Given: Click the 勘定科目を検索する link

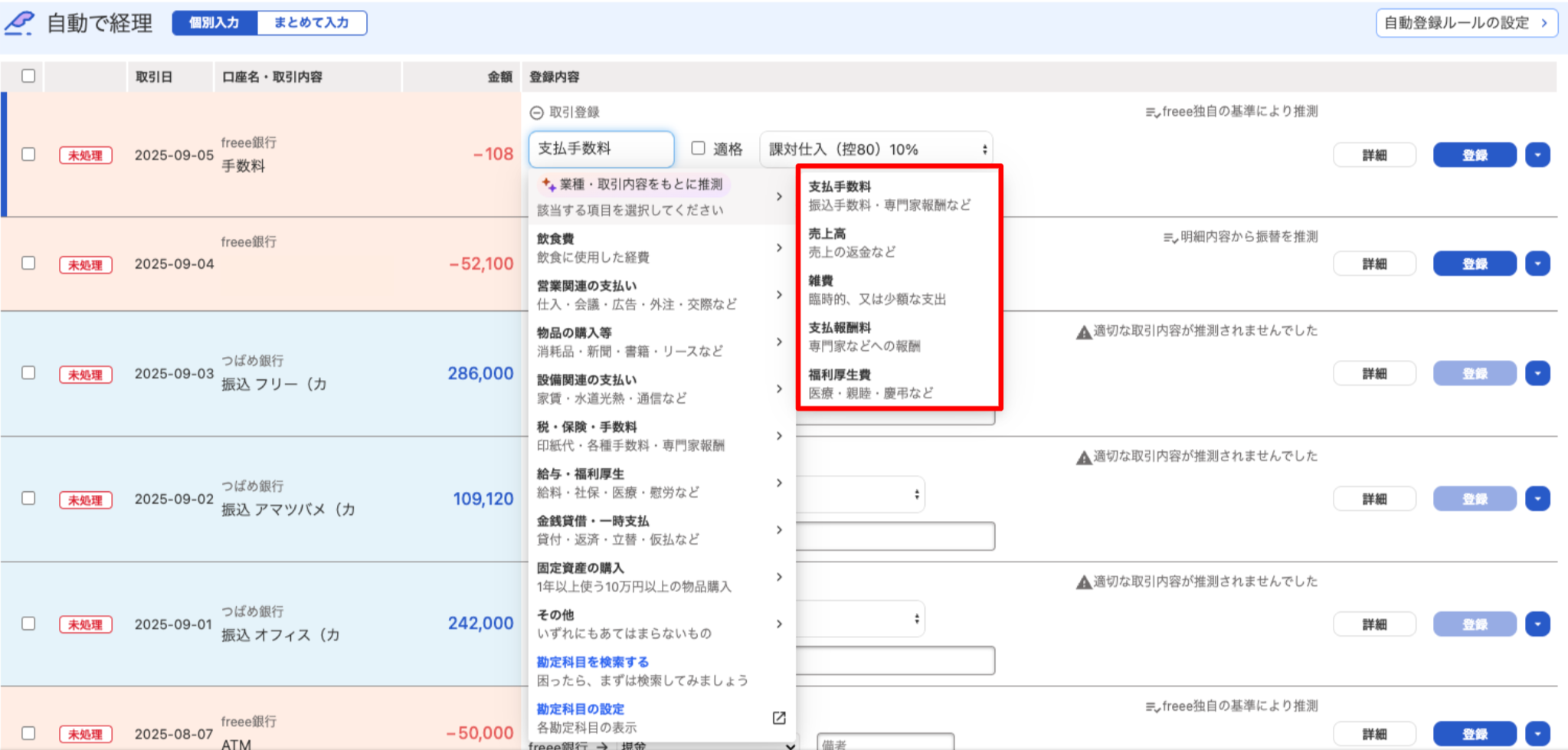Looking at the screenshot, I should (x=593, y=662).
